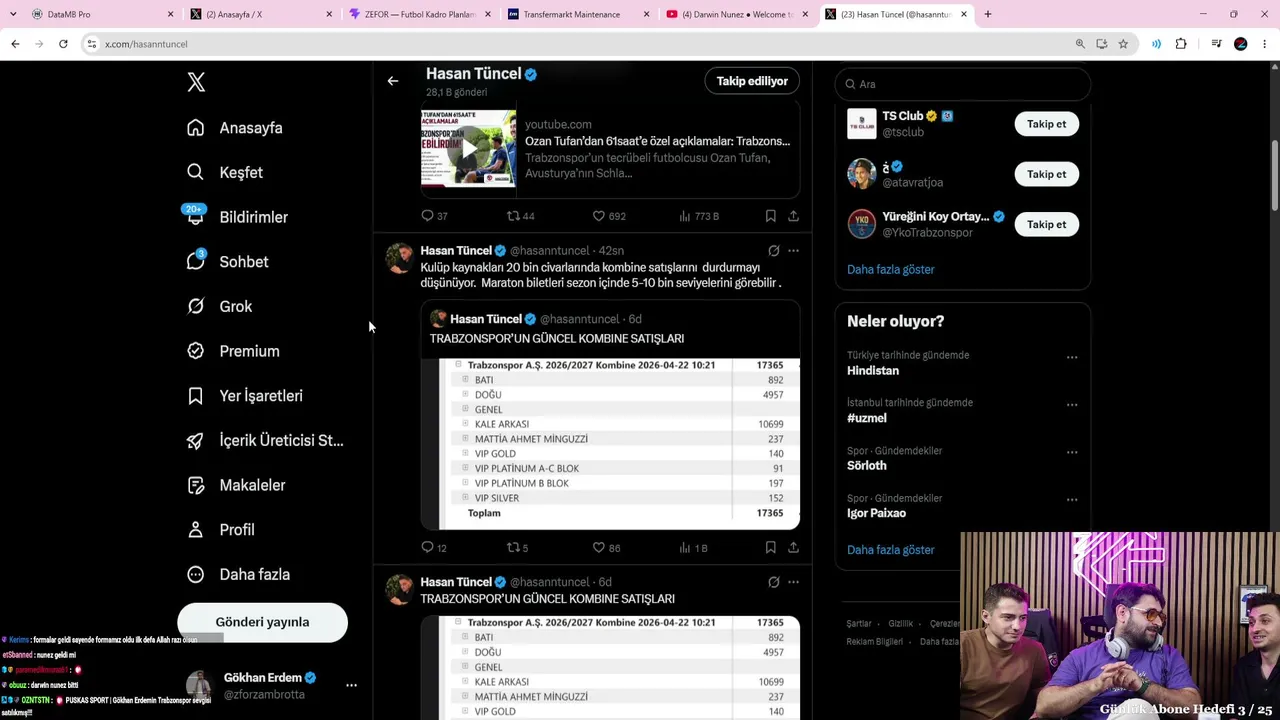Open a new browser tab
The height and width of the screenshot is (720, 1280).
click(988, 14)
